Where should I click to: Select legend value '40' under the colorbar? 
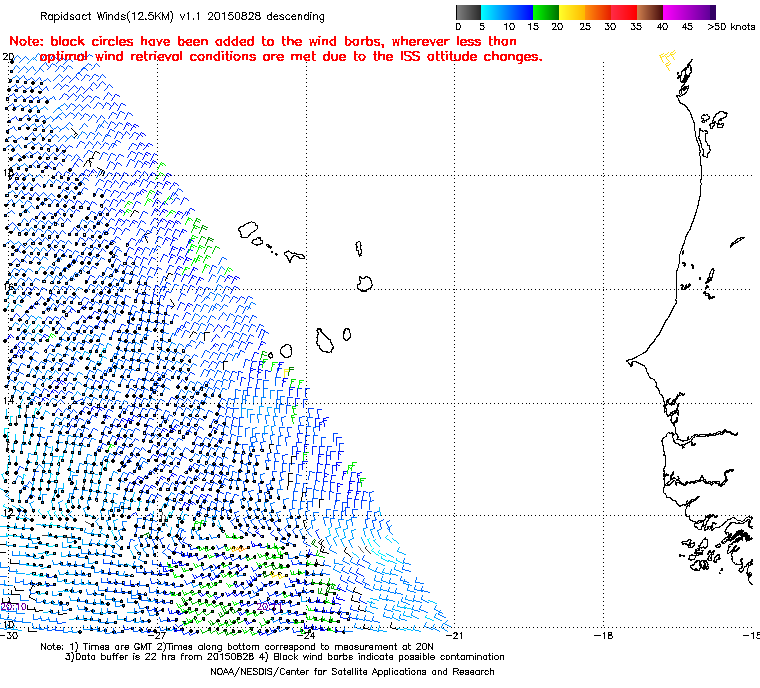[x=662, y=27]
